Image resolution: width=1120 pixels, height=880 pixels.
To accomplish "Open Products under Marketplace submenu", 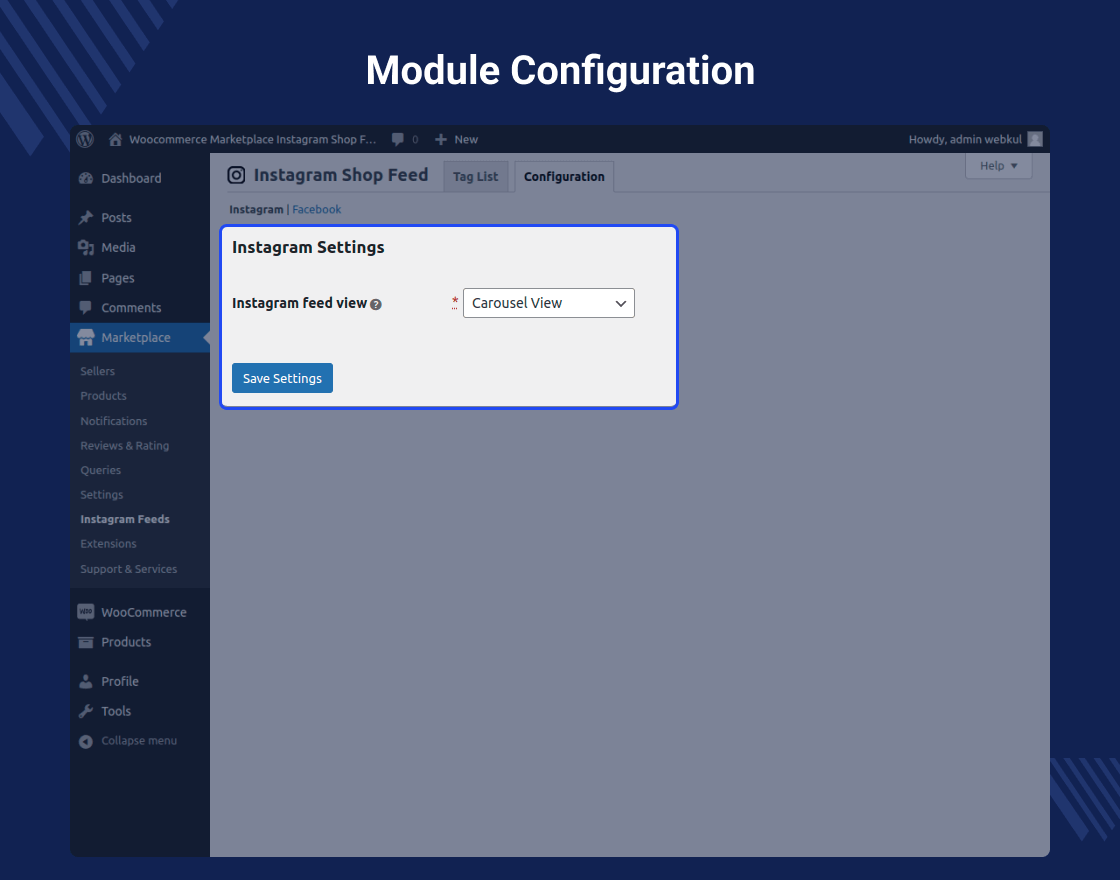I will point(104,396).
